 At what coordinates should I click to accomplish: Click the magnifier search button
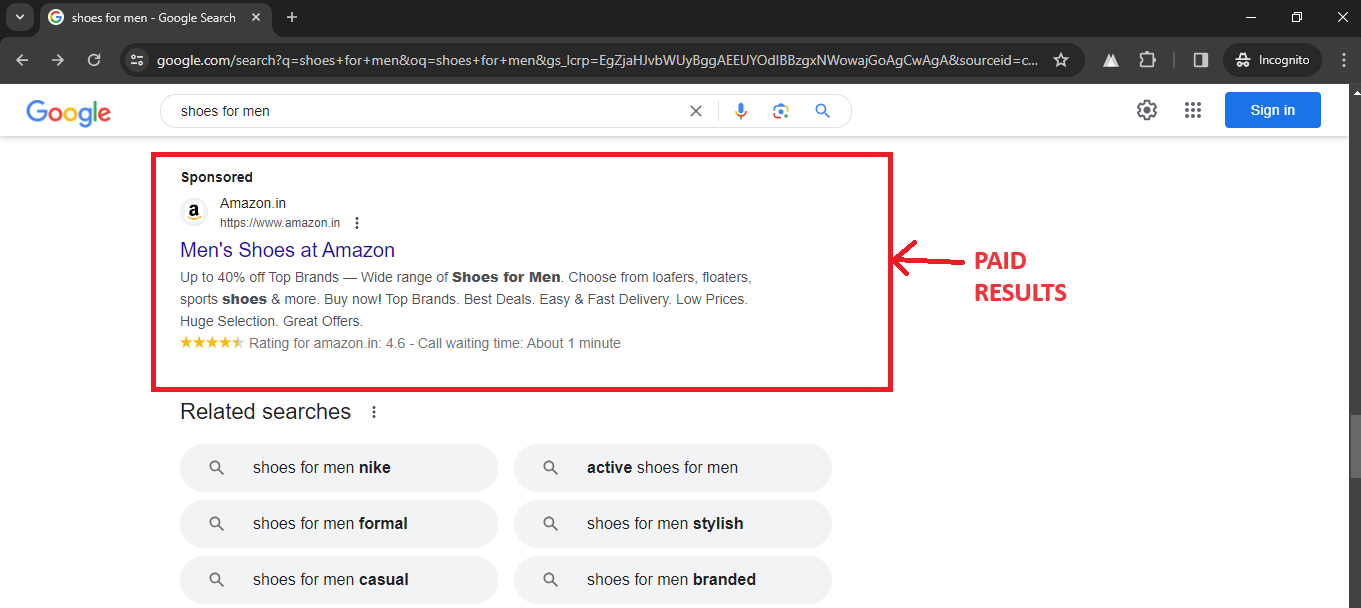(822, 111)
